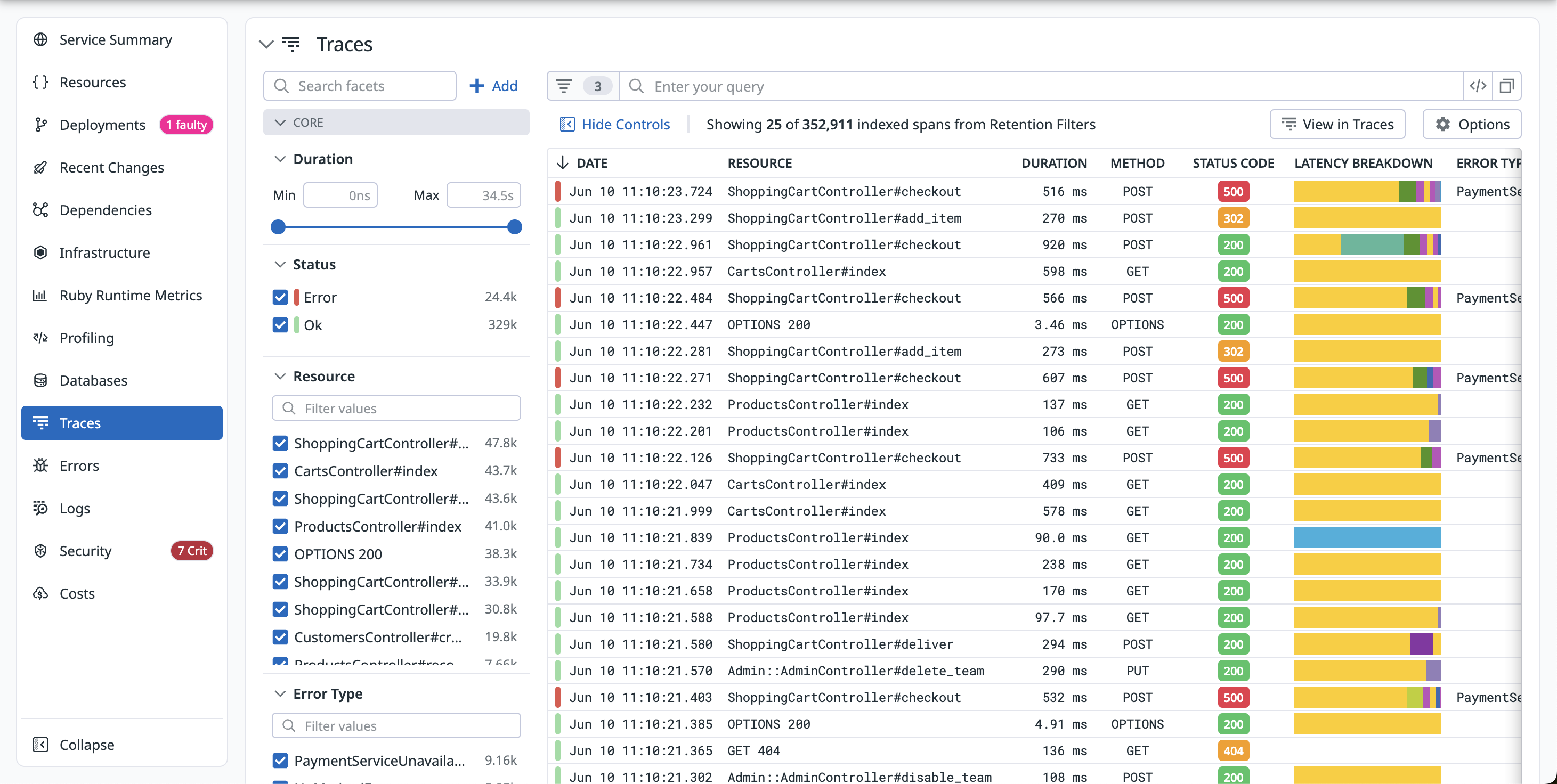Collapse the CORE facet group
1557x784 pixels.
click(280, 123)
